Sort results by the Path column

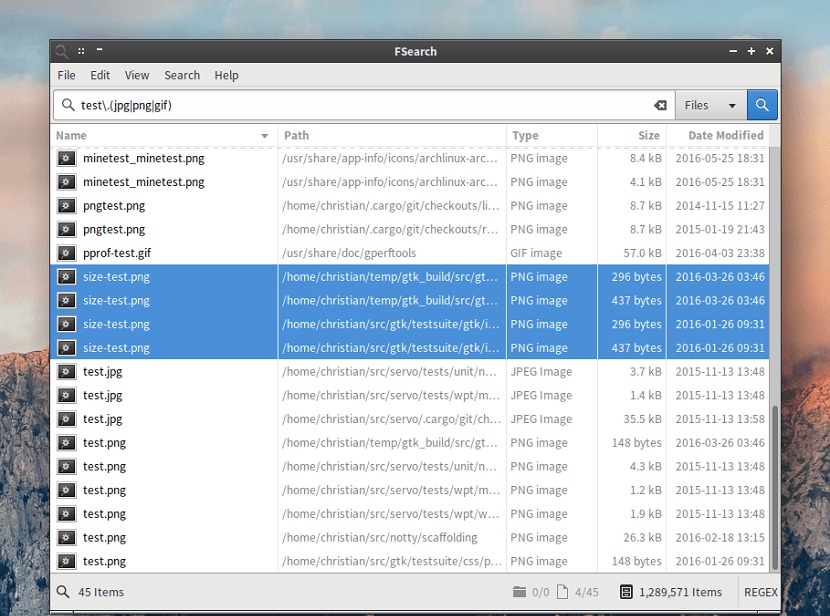(x=392, y=135)
